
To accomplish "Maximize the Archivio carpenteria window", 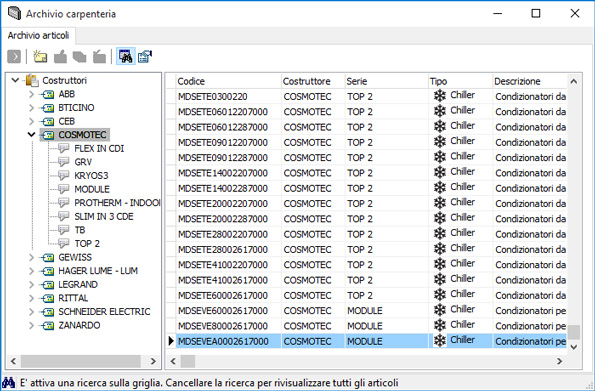I will 535,13.
